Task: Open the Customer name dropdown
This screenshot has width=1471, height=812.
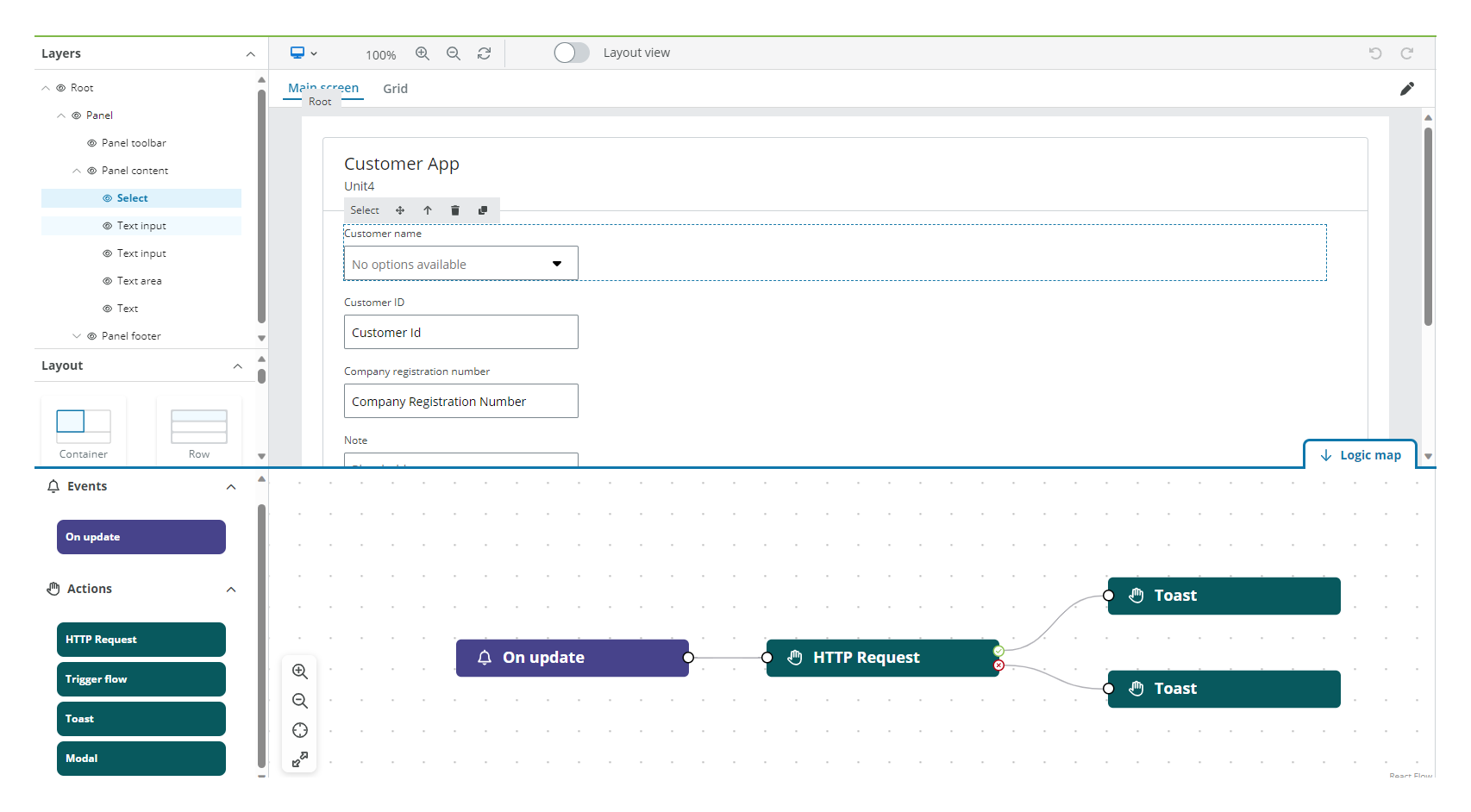Action: click(x=460, y=264)
